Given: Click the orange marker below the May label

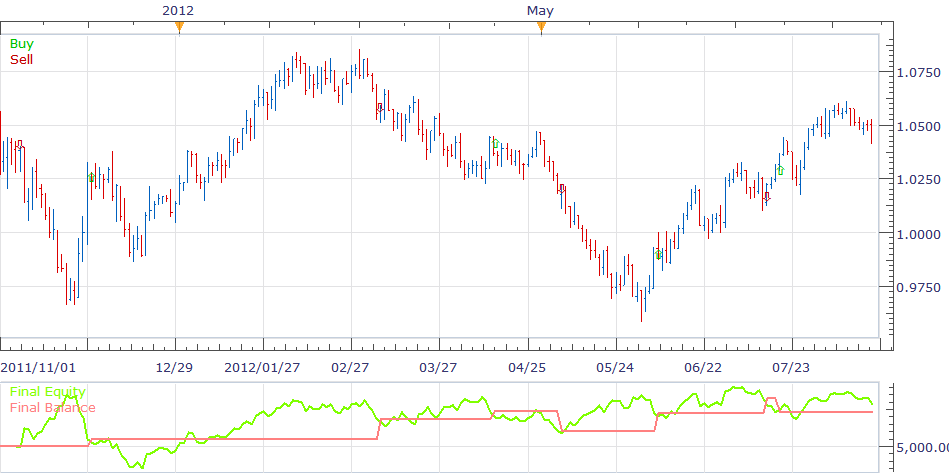Looking at the screenshot, I should pos(541,27).
